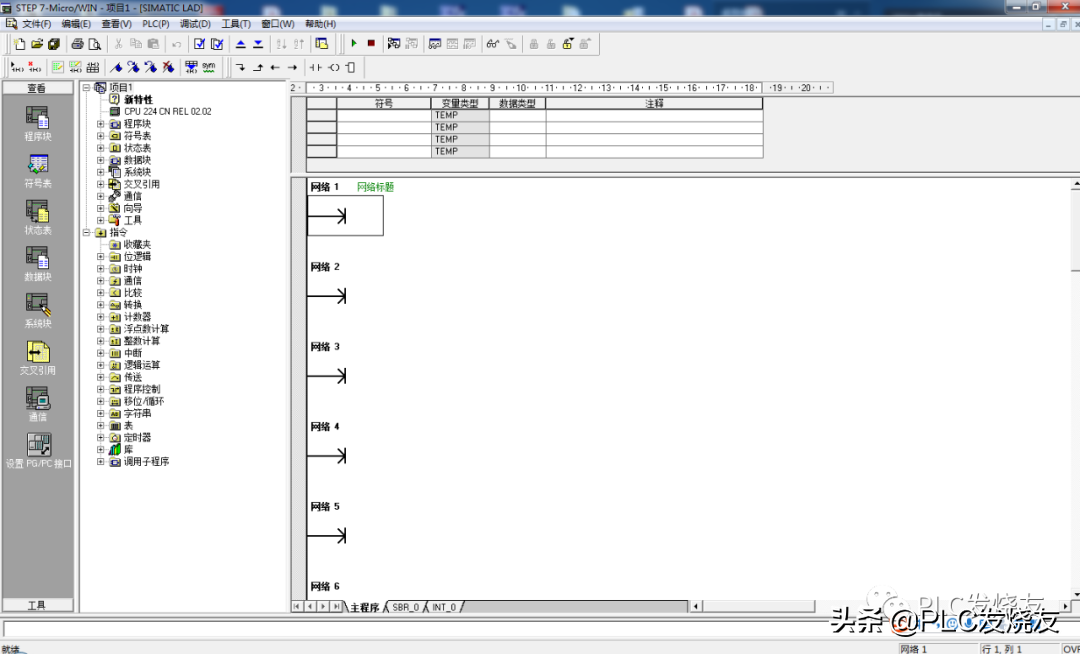This screenshot has width=1080, height=654.
Task: Click the ladder editor's vertical scrollbar
Action: 1074,389
